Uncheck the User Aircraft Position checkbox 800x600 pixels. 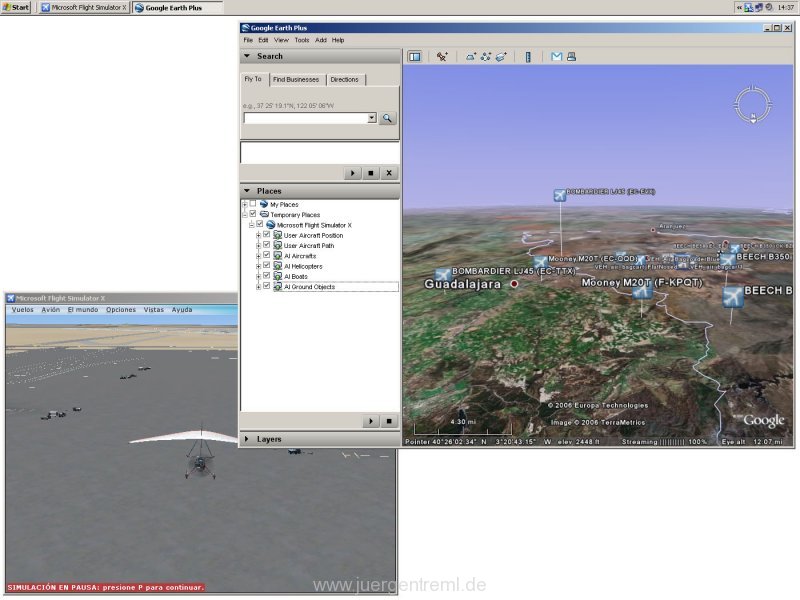pos(266,235)
